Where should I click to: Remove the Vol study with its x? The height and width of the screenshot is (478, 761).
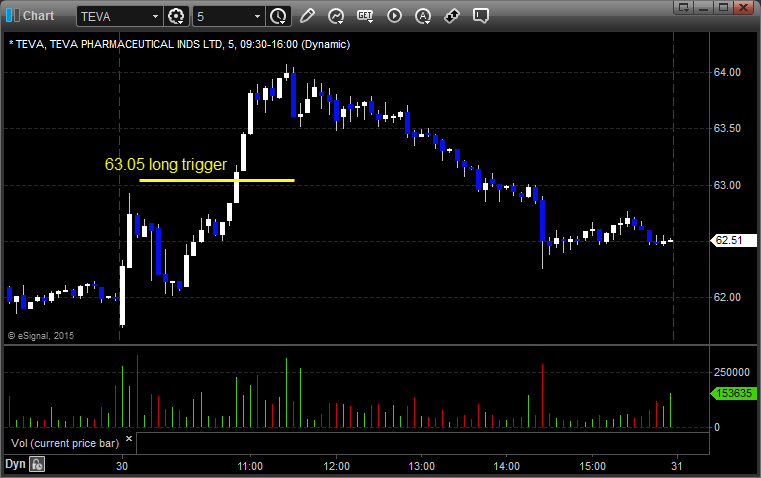pyautogui.click(x=129, y=439)
